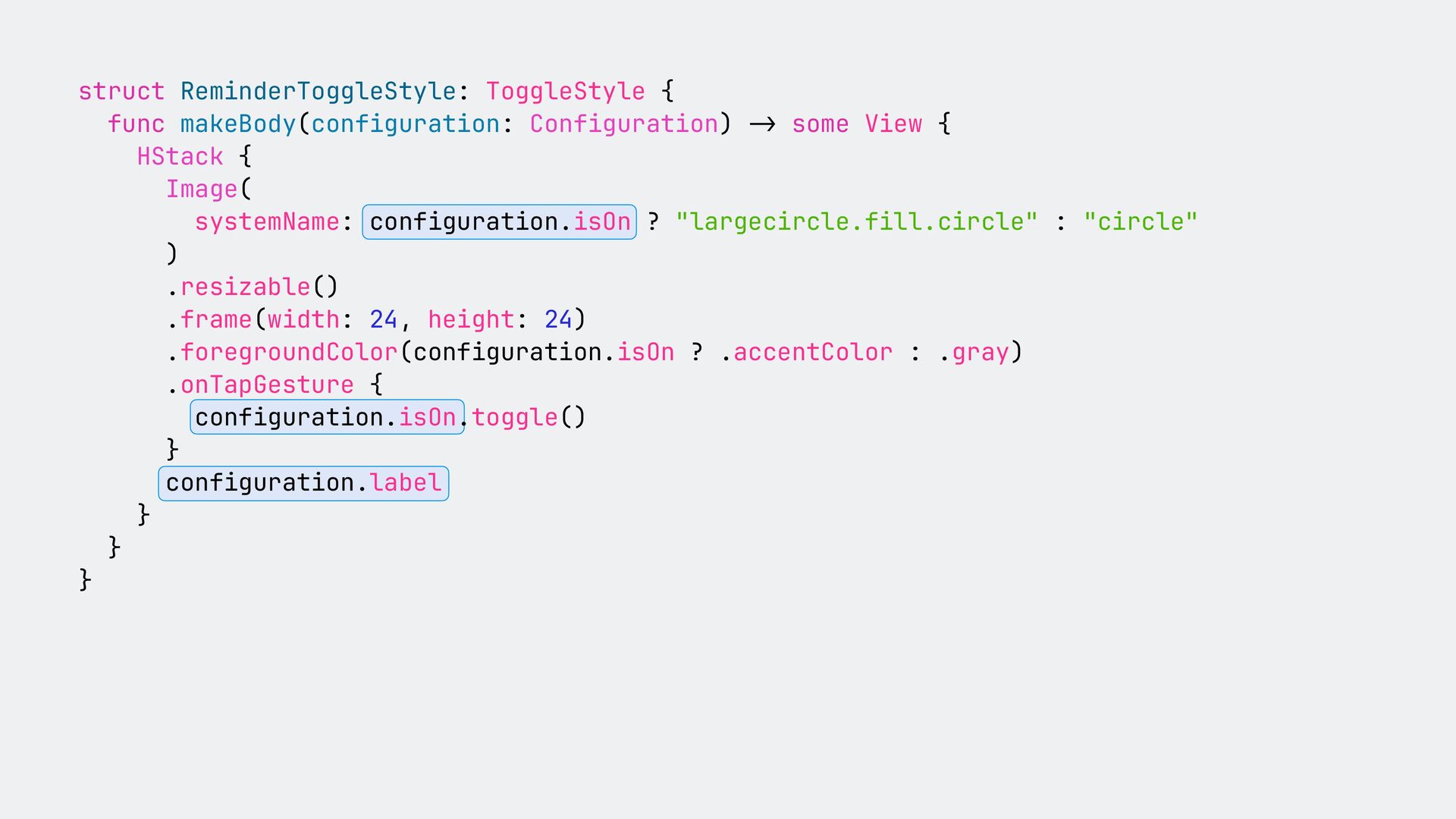Image resolution: width=1456 pixels, height=819 pixels.
Task: Click the ReminderToggleStyle struct name
Action: click(x=318, y=91)
